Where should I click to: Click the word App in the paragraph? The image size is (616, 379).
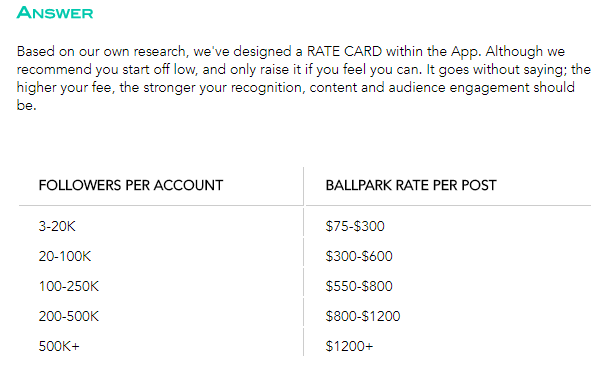pos(465,52)
